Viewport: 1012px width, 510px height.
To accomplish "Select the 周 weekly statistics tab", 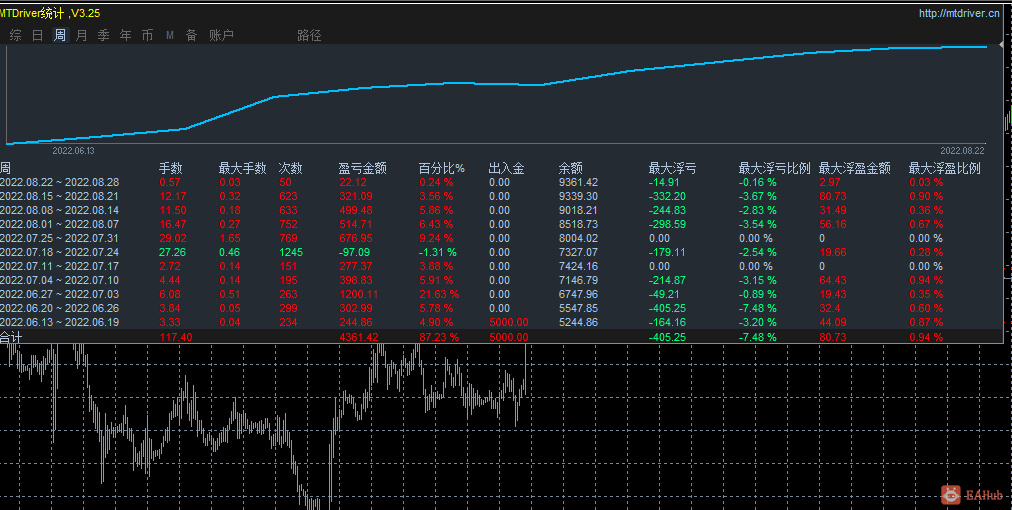I will tap(59, 36).
